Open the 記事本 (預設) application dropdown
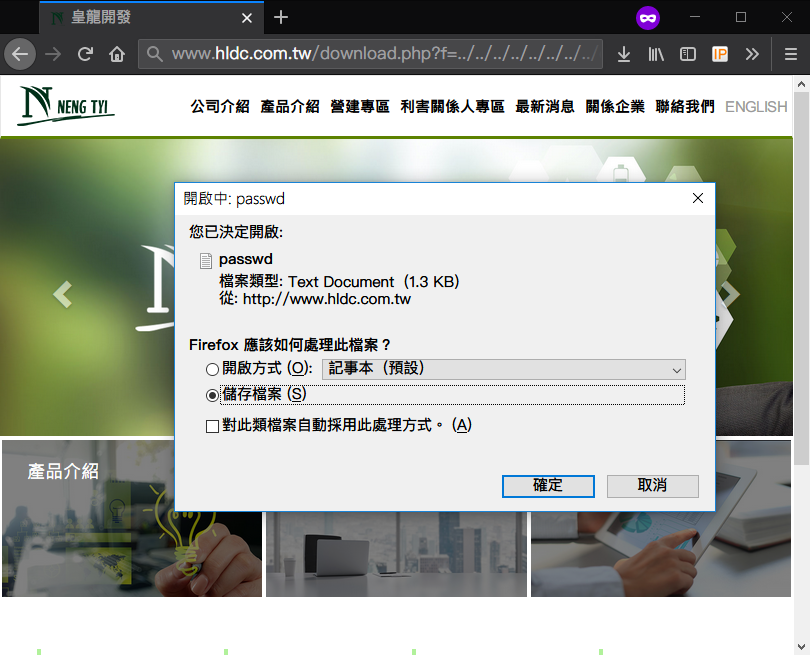 [x=504, y=369]
